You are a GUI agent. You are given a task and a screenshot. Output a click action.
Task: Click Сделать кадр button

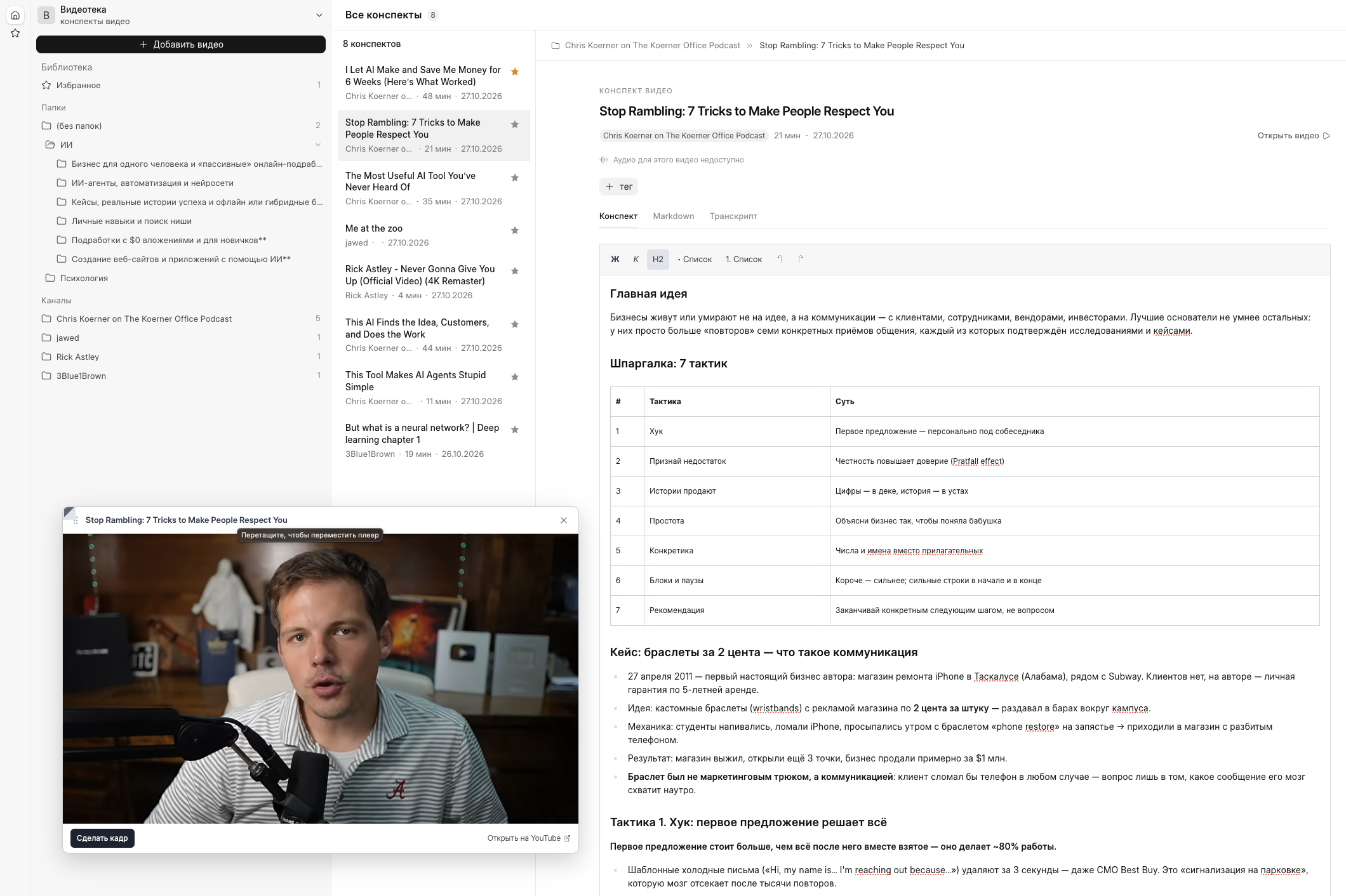[x=102, y=838]
